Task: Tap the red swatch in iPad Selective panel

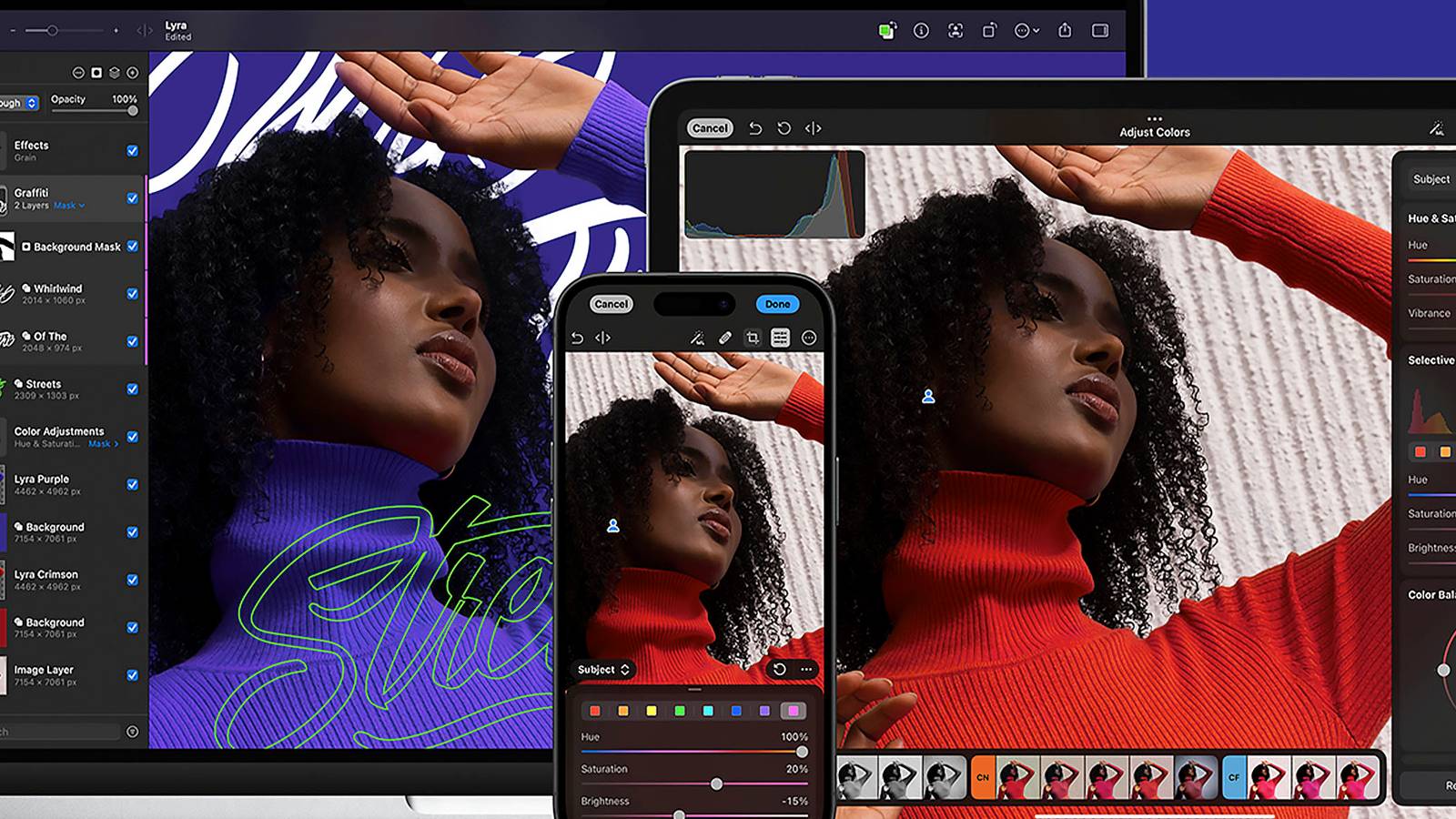Action: pos(1421,451)
